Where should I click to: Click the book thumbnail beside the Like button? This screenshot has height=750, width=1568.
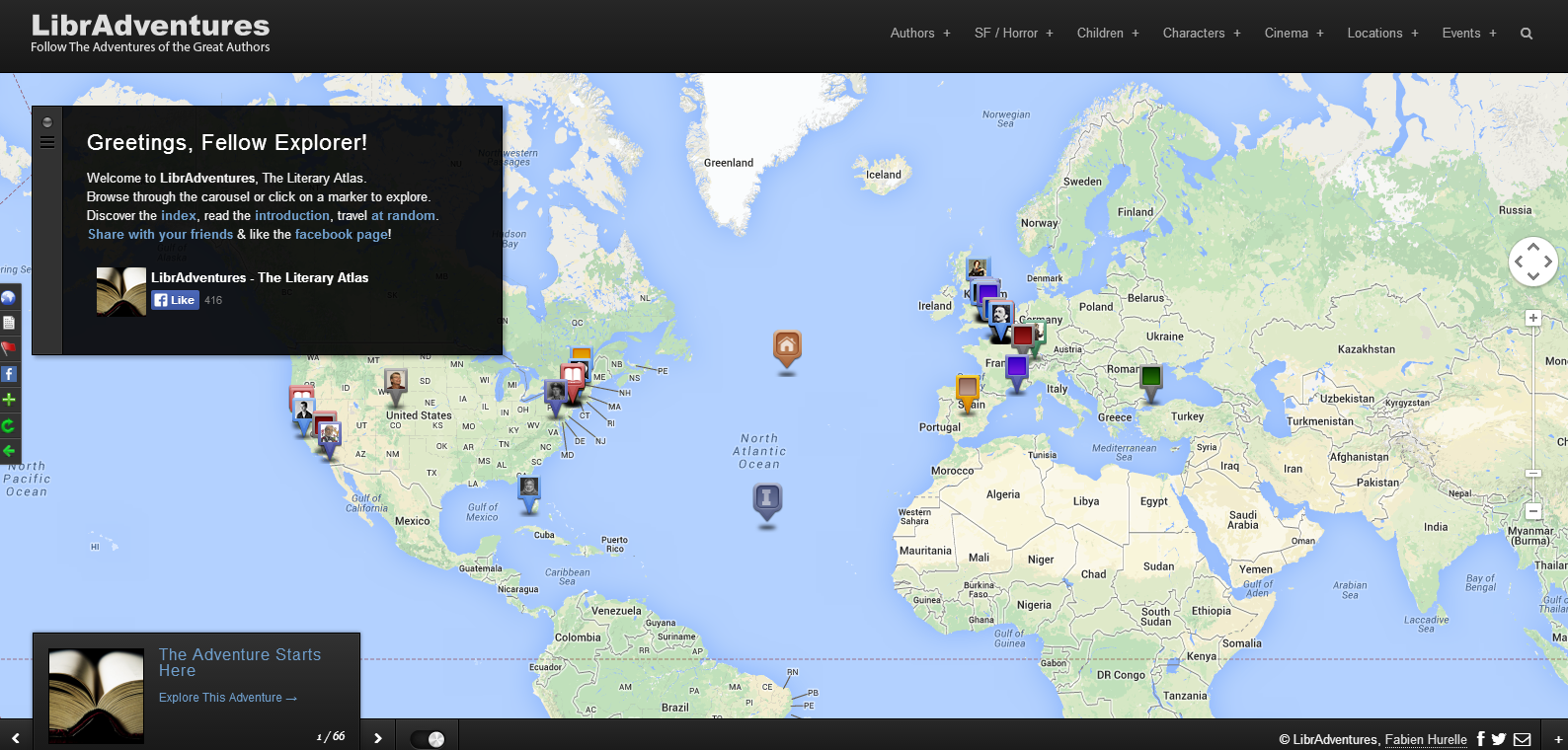(x=121, y=291)
